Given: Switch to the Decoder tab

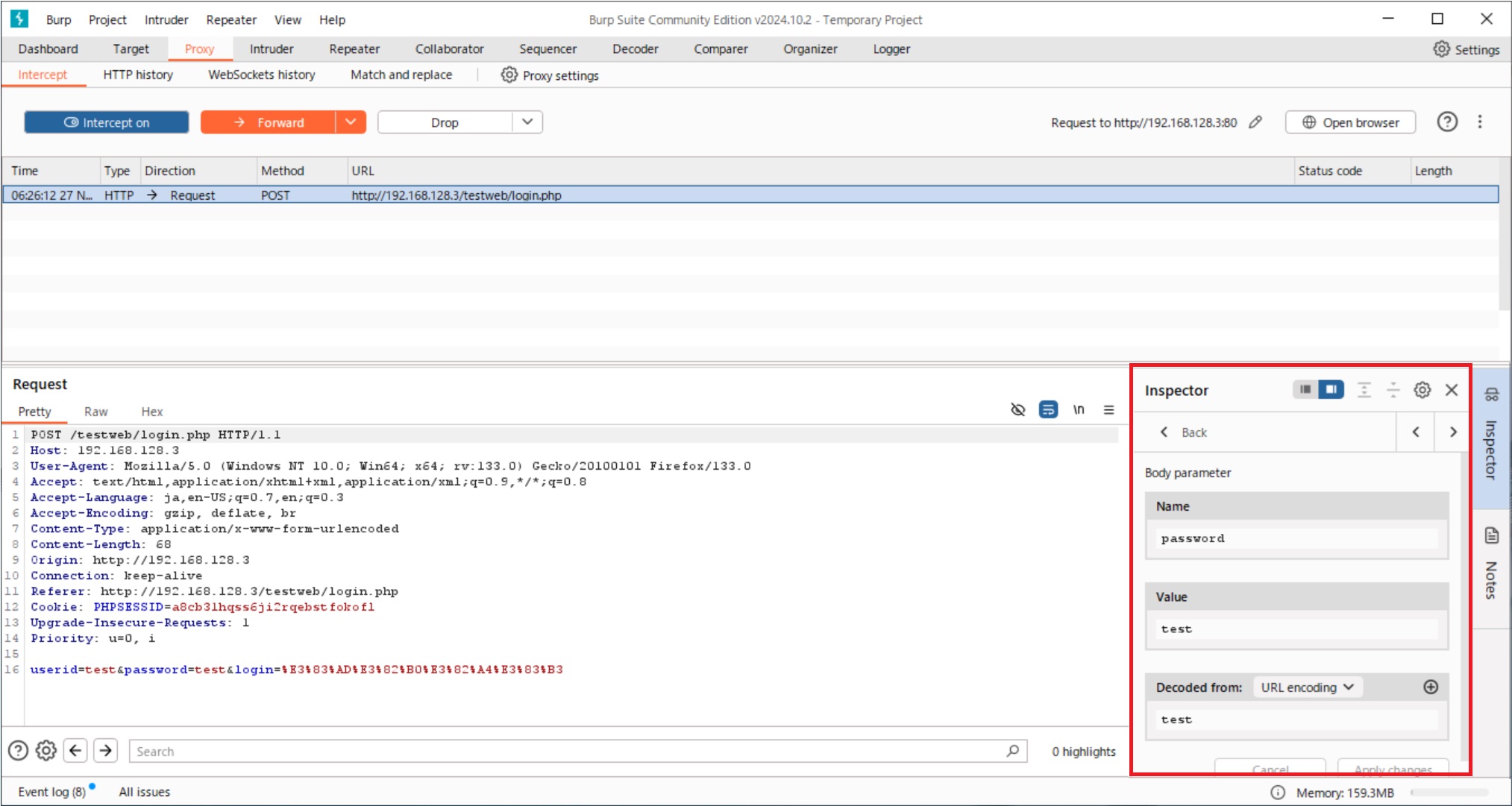Looking at the screenshot, I should [635, 49].
